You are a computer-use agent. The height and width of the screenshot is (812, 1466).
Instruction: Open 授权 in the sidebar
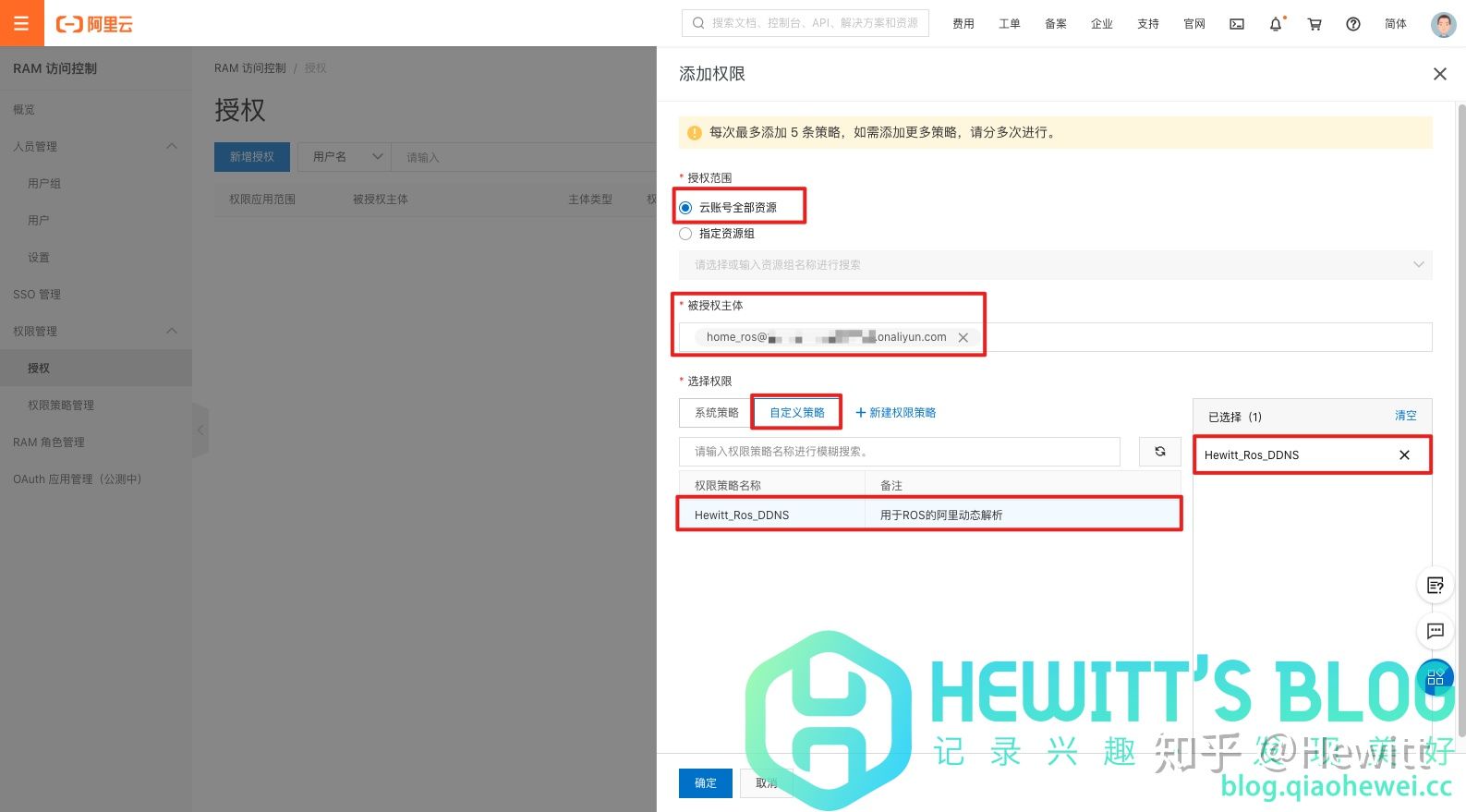tap(96, 369)
